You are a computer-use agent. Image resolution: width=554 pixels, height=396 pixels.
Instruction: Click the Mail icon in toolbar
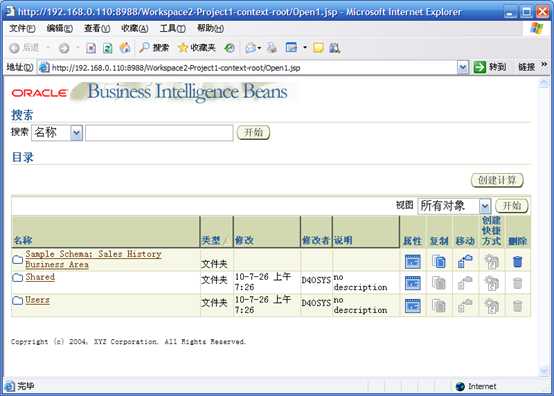coord(251,48)
